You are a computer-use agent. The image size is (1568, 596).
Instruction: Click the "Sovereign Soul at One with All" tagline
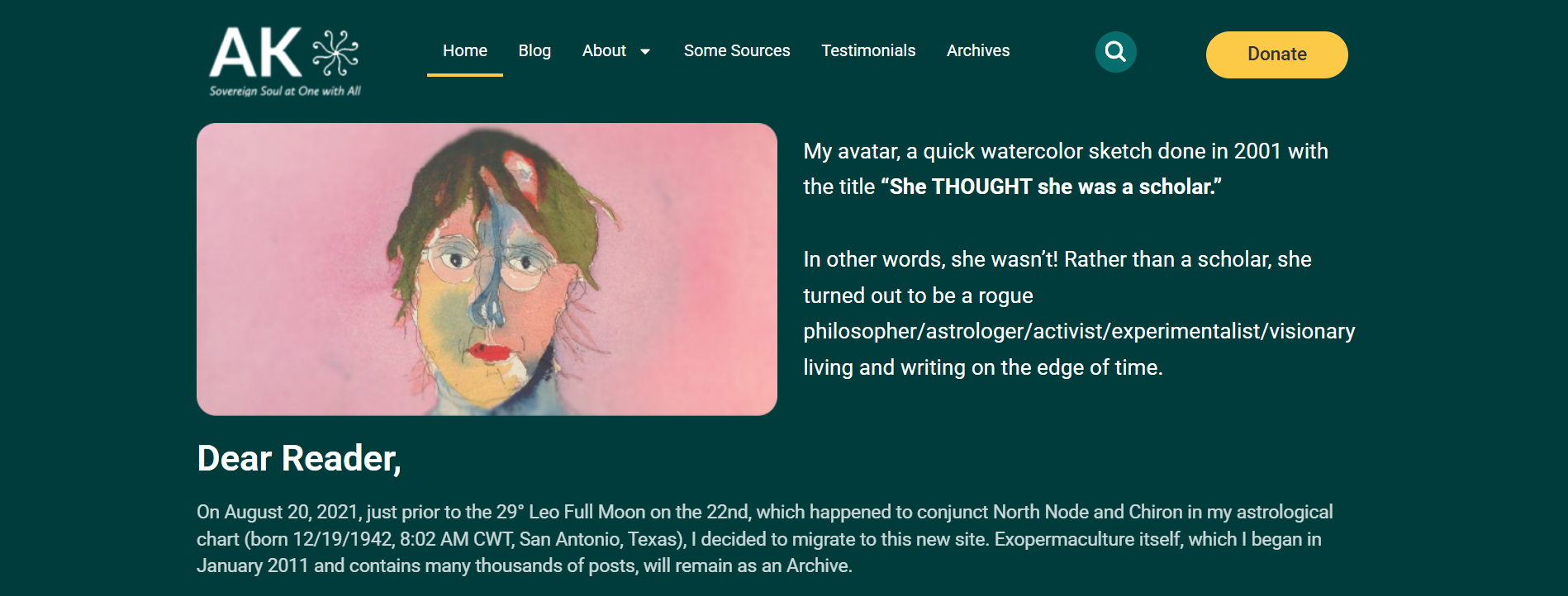click(x=285, y=91)
